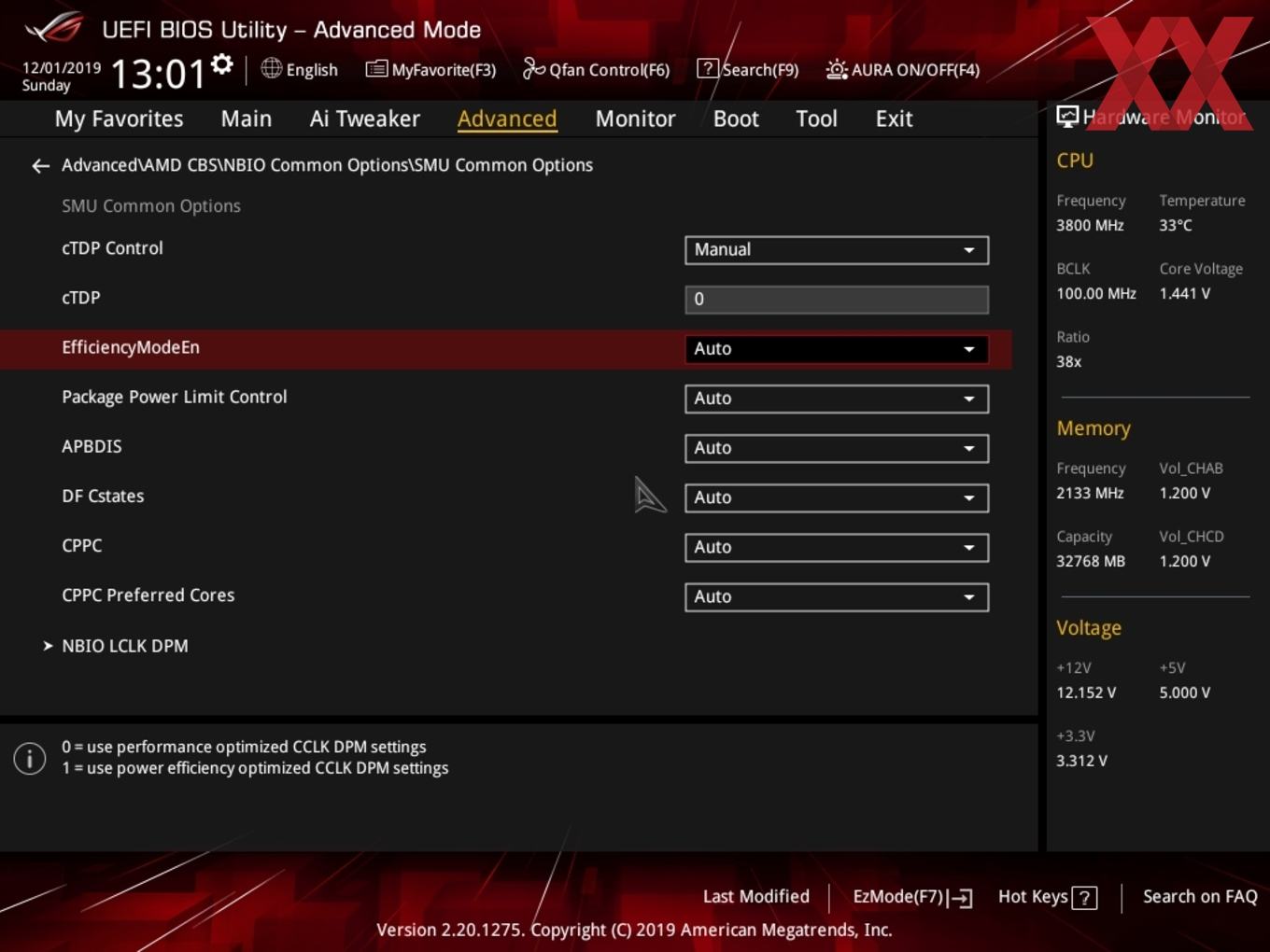Click the Last Modified button
1270x952 pixels.
756,897
